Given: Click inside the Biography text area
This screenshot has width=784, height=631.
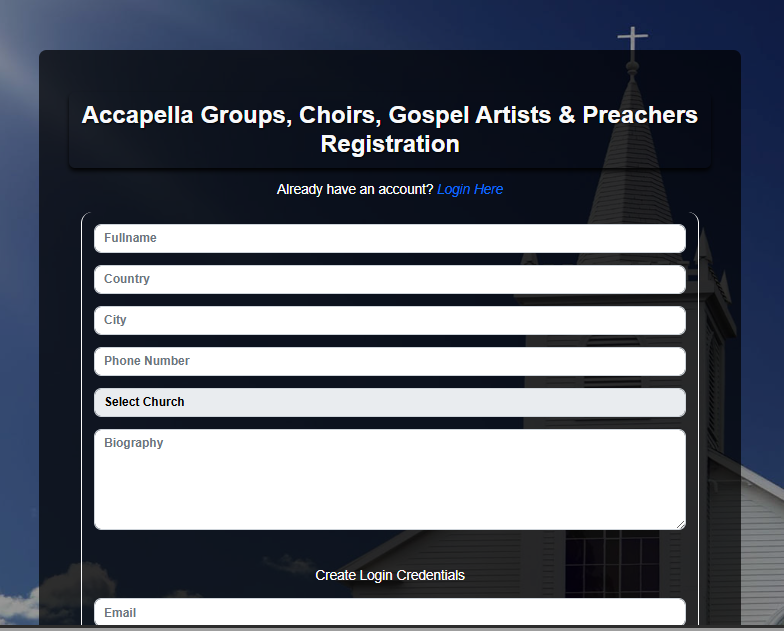Looking at the screenshot, I should coord(390,480).
